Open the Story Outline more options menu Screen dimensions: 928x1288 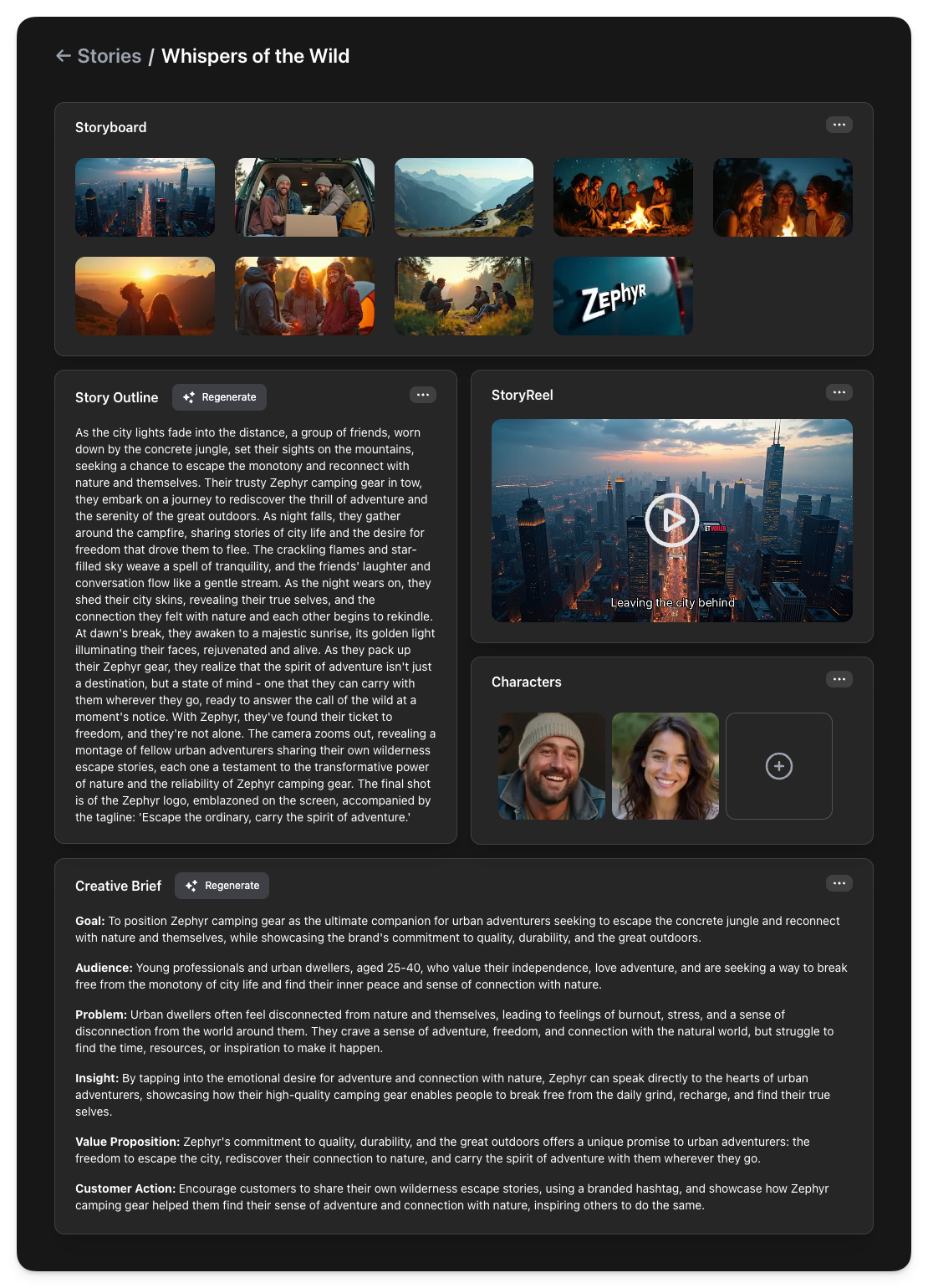(x=423, y=395)
